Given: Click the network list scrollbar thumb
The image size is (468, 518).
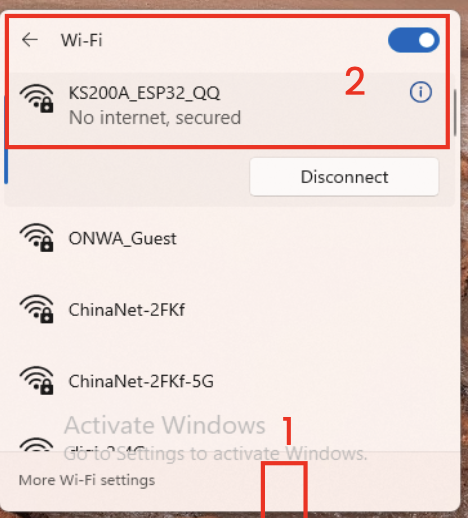Looking at the screenshot, I should 455,113.
